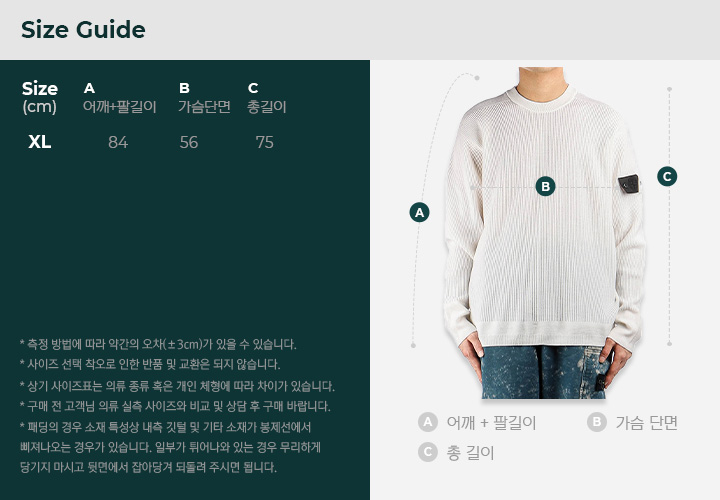Click the legend text 가슴 단면

(647, 422)
